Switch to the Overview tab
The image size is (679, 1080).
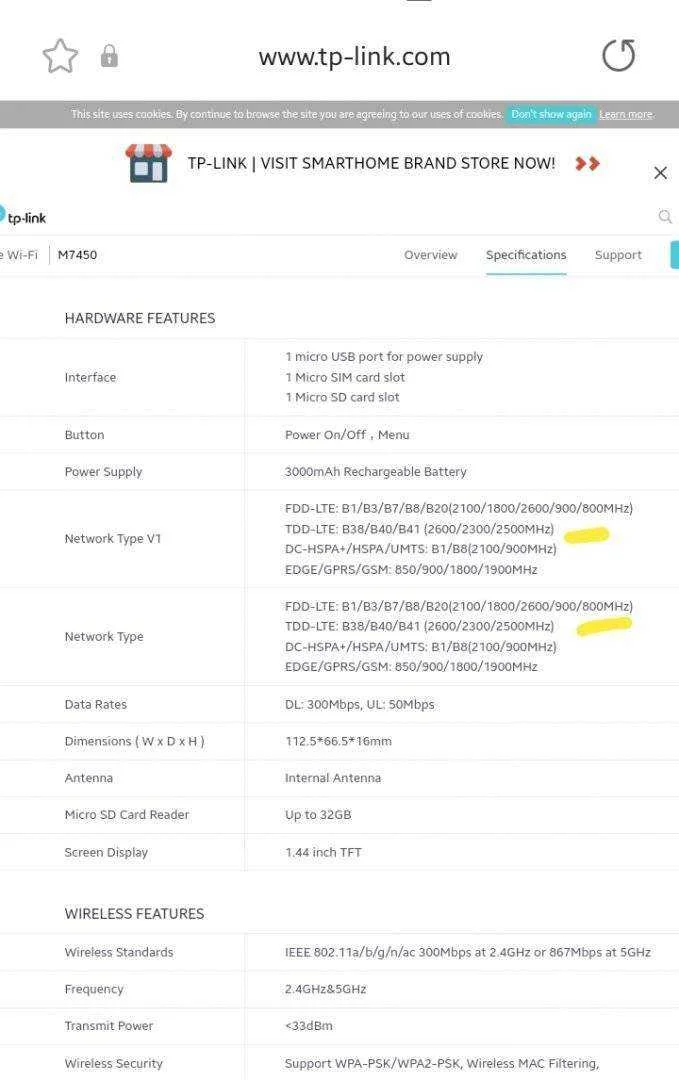coord(430,255)
